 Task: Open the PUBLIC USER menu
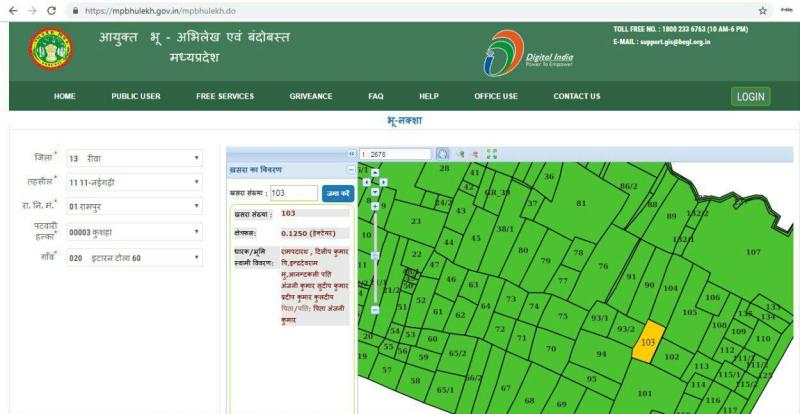(136, 96)
